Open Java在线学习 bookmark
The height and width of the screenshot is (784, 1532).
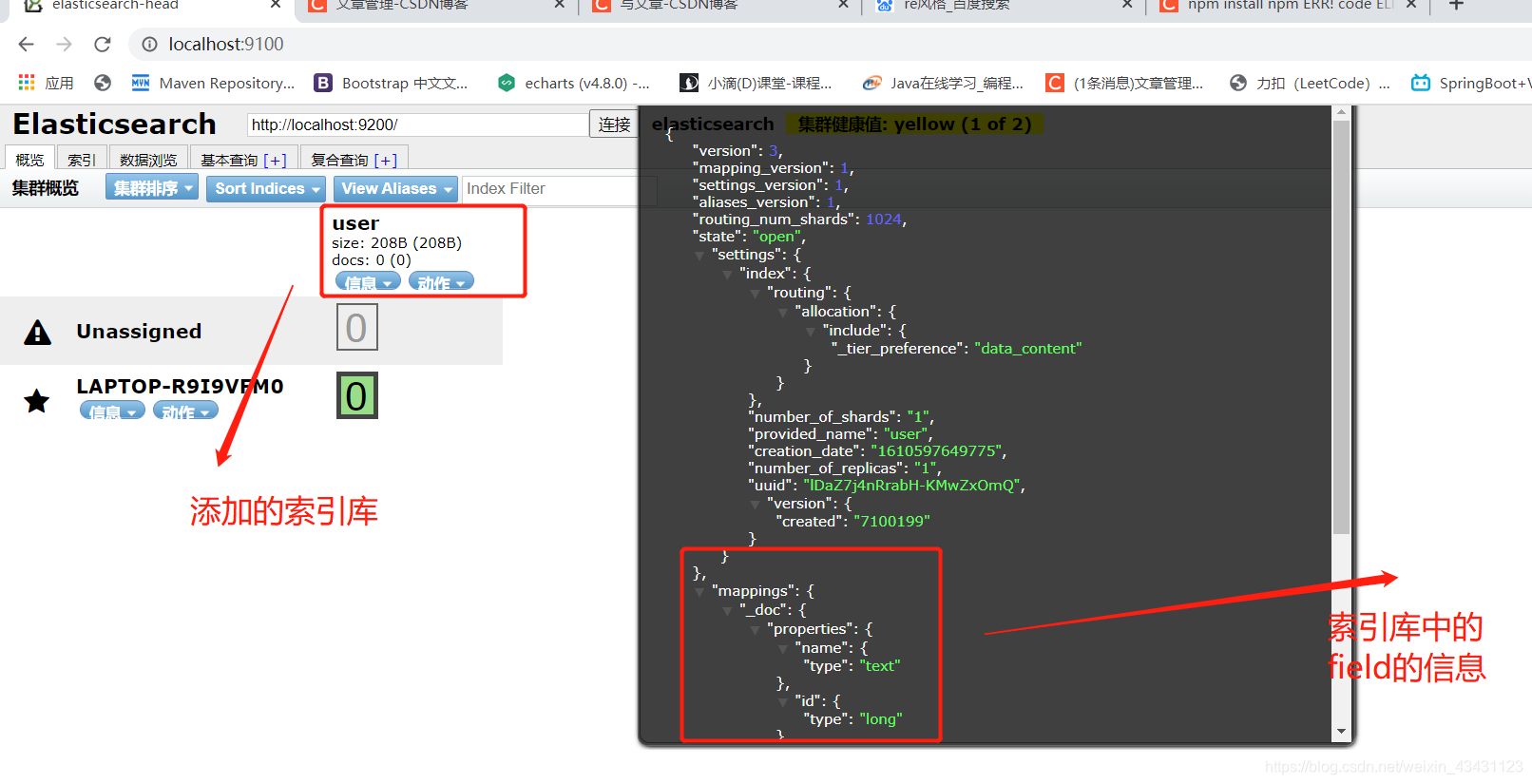[x=943, y=83]
